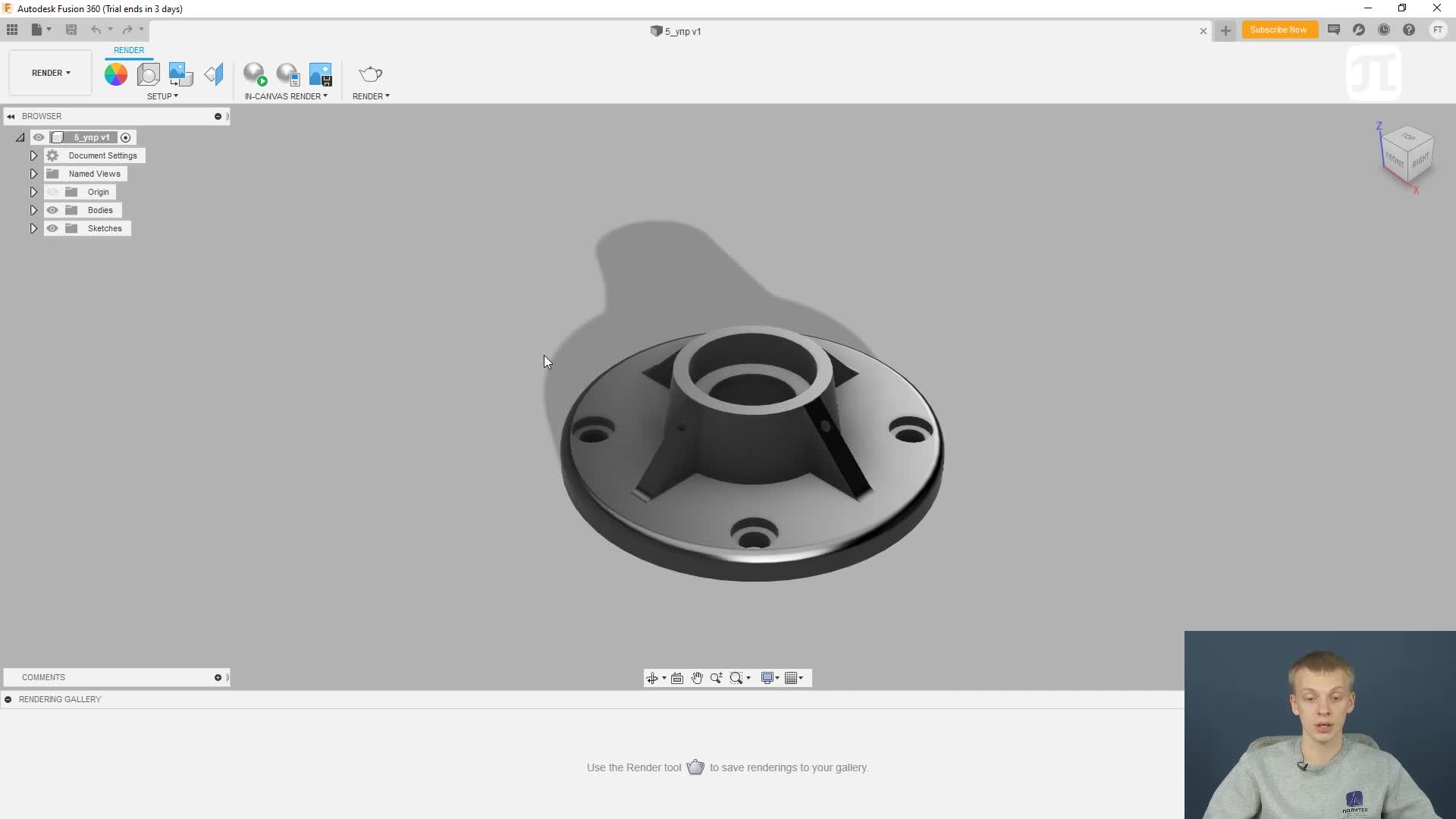Open the notifications comment icon

[x=1334, y=30]
